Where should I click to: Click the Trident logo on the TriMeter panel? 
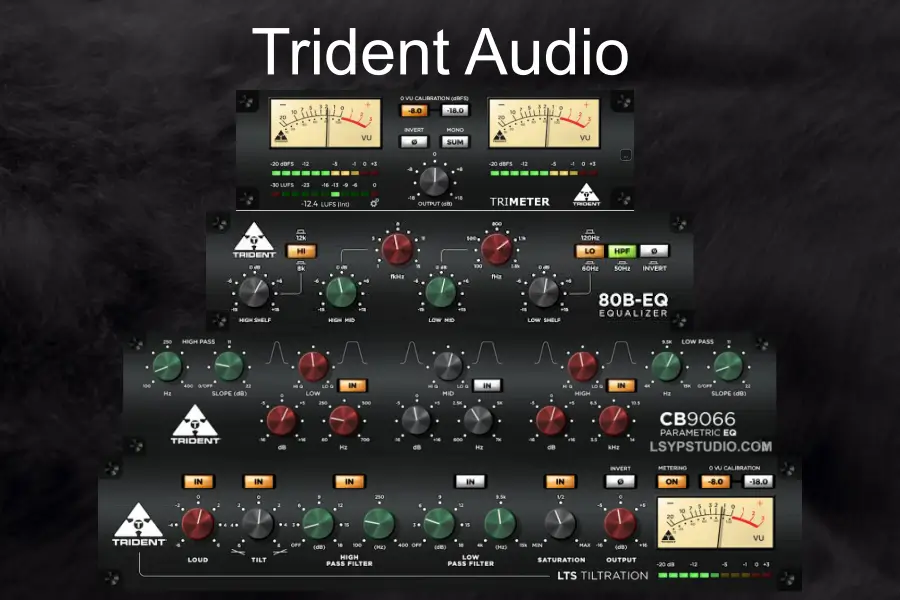pos(588,196)
